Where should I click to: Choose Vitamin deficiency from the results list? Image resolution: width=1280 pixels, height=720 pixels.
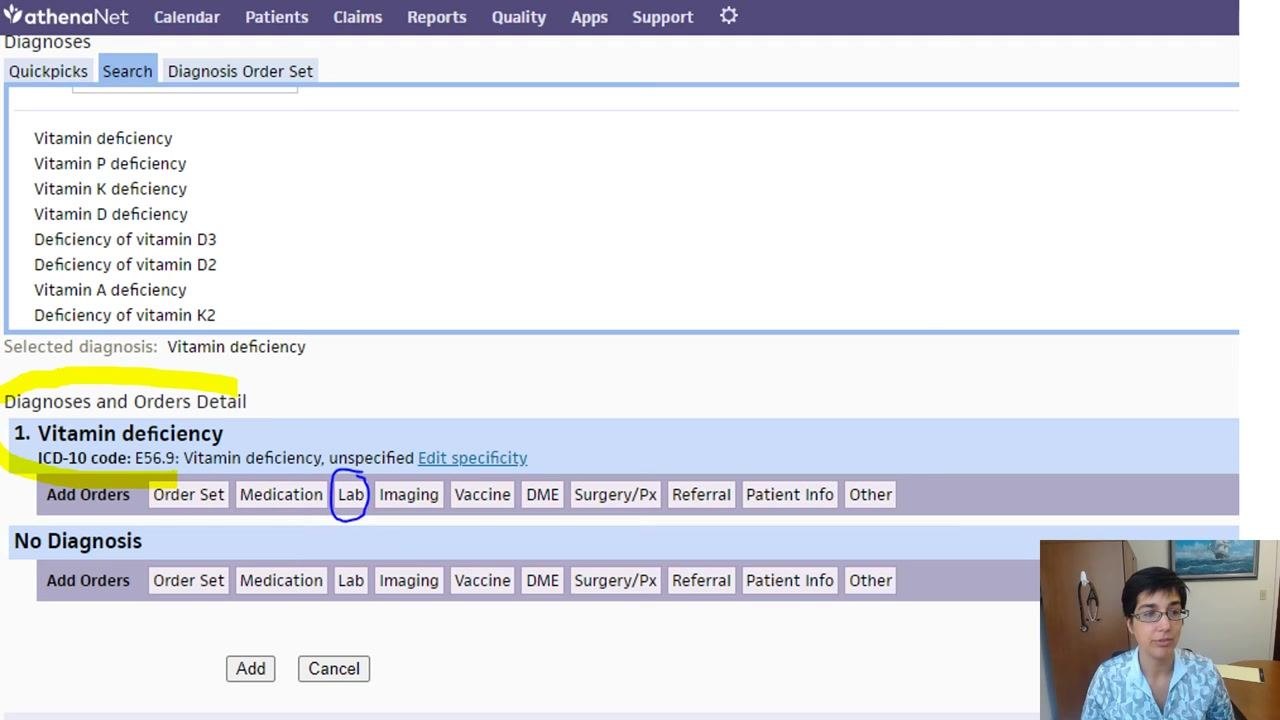[x=103, y=138]
